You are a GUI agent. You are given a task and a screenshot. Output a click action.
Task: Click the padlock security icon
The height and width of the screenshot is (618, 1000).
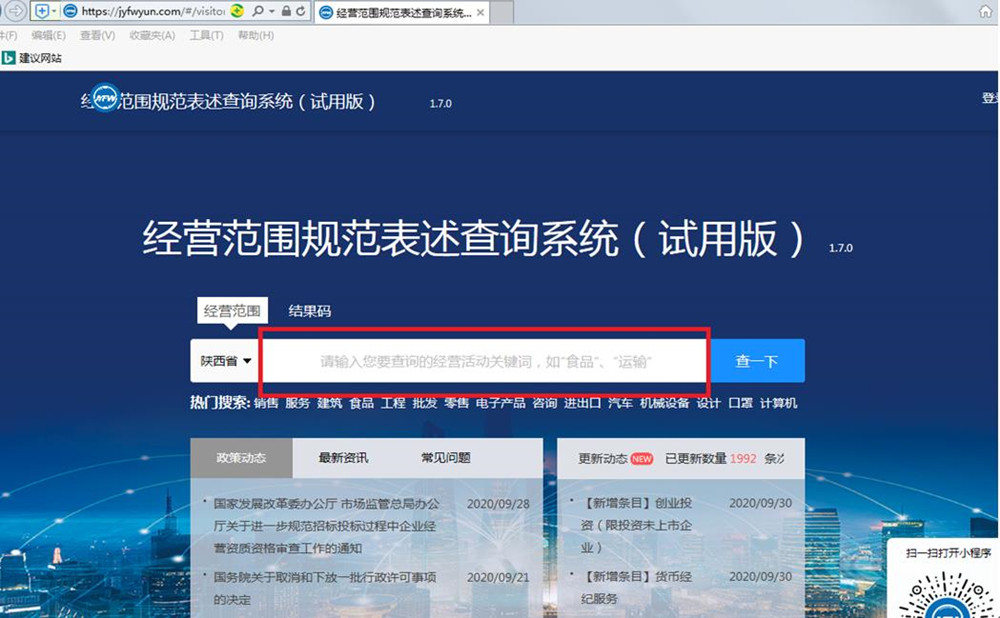(x=286, y=11)
